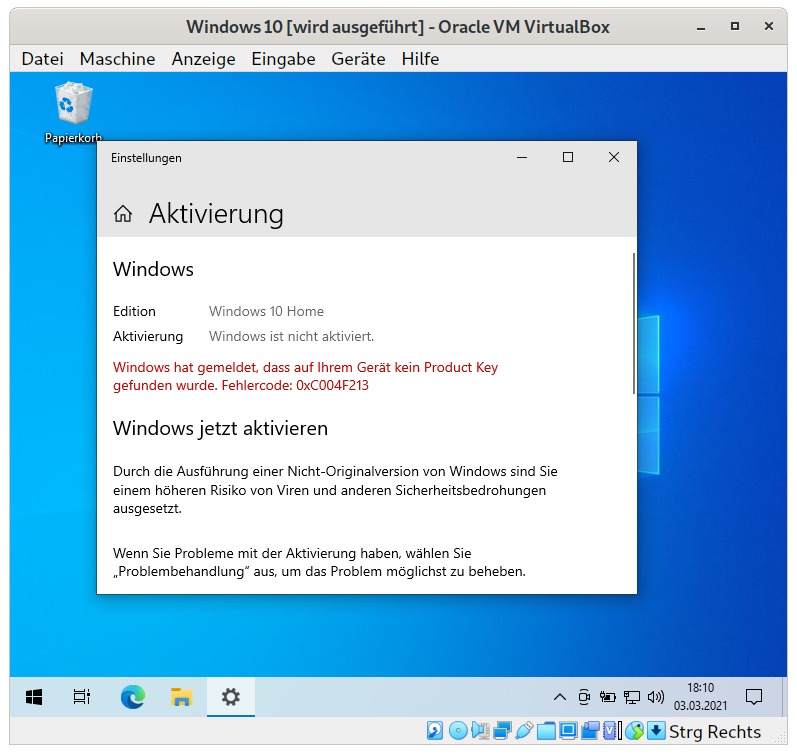Screen dimensions: 797x754
Task: Click the Settings gear taskbar button
Action: [x=231, y=697]
